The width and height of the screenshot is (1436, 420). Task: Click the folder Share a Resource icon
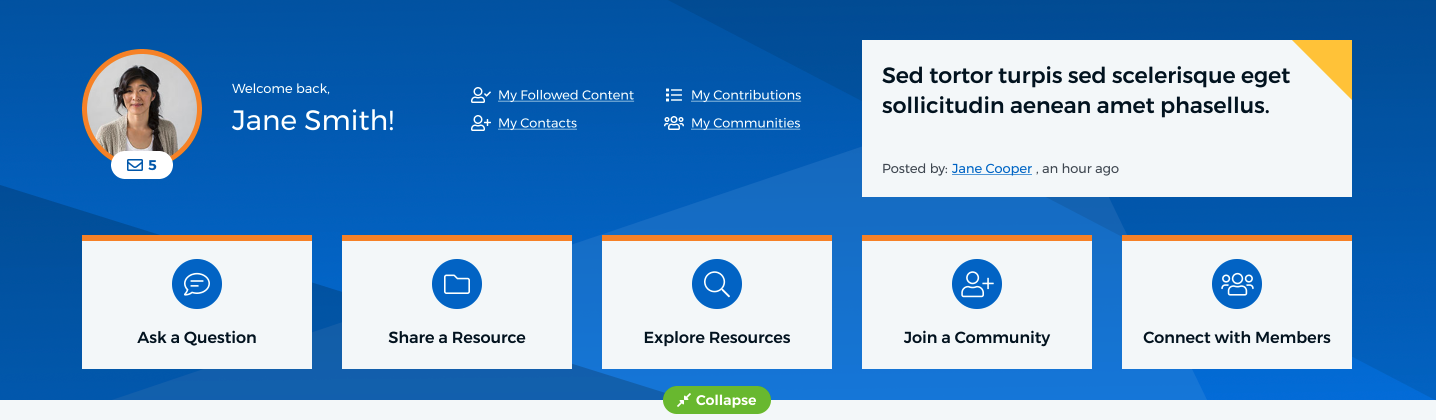tap(457, 284)
